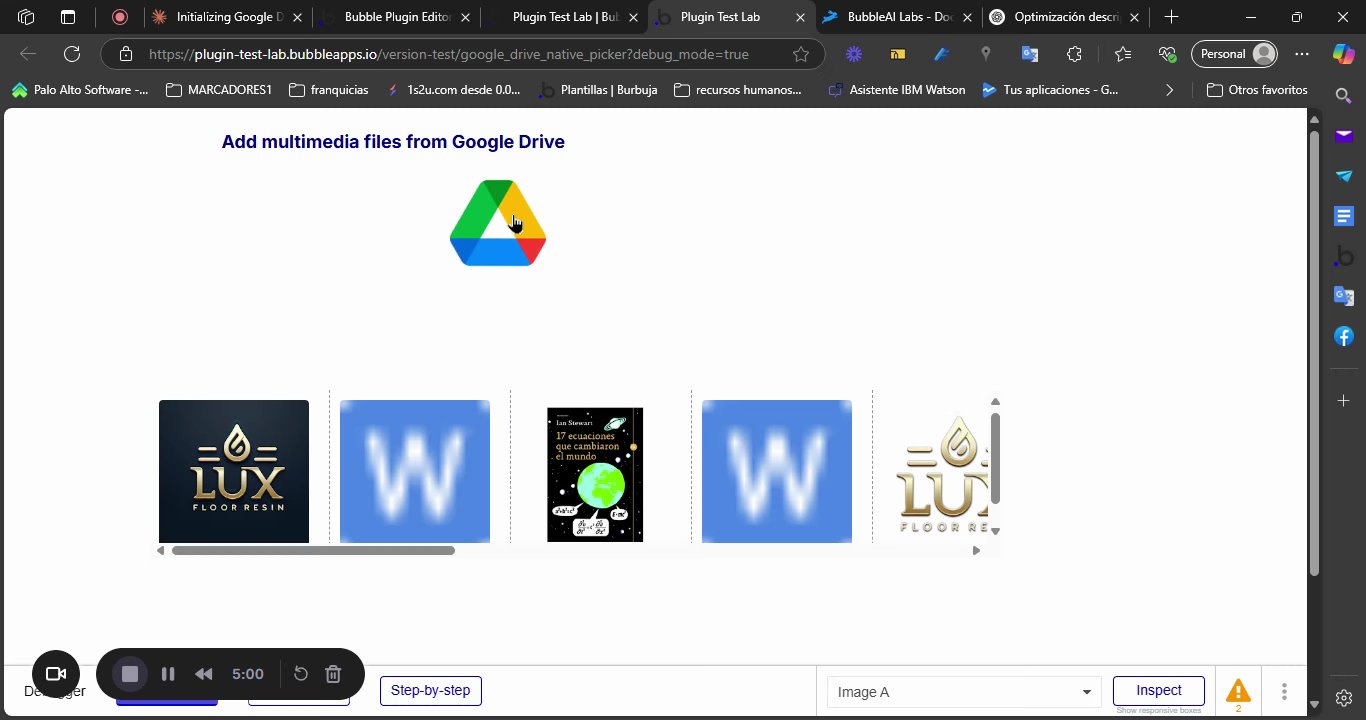The width and height of the screenshot is (1366, 720).
Task: Reload the current page
Action: (72, 54)
